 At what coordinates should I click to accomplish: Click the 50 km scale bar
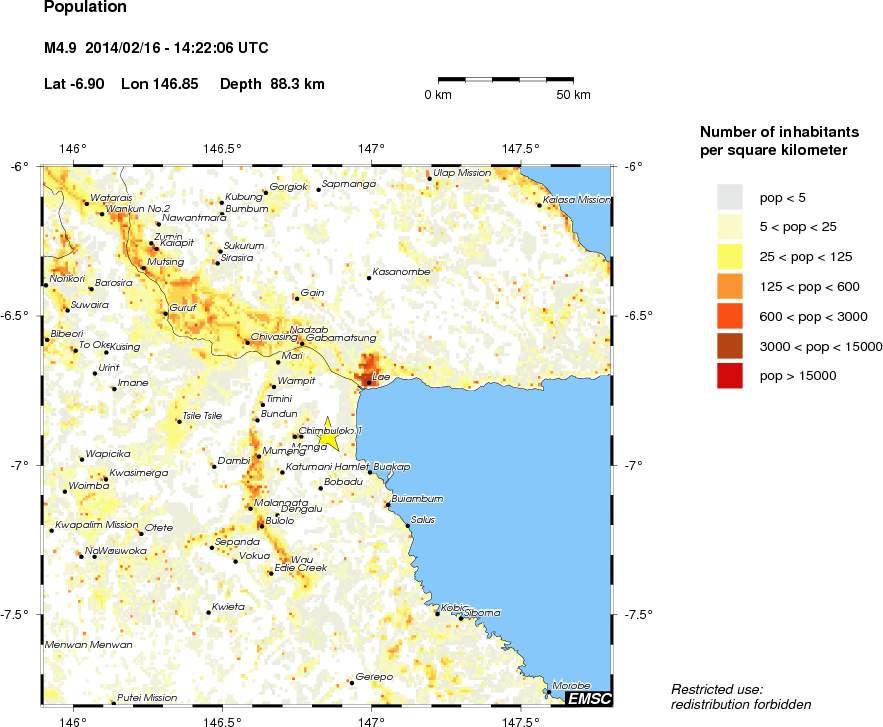point(506,78)
